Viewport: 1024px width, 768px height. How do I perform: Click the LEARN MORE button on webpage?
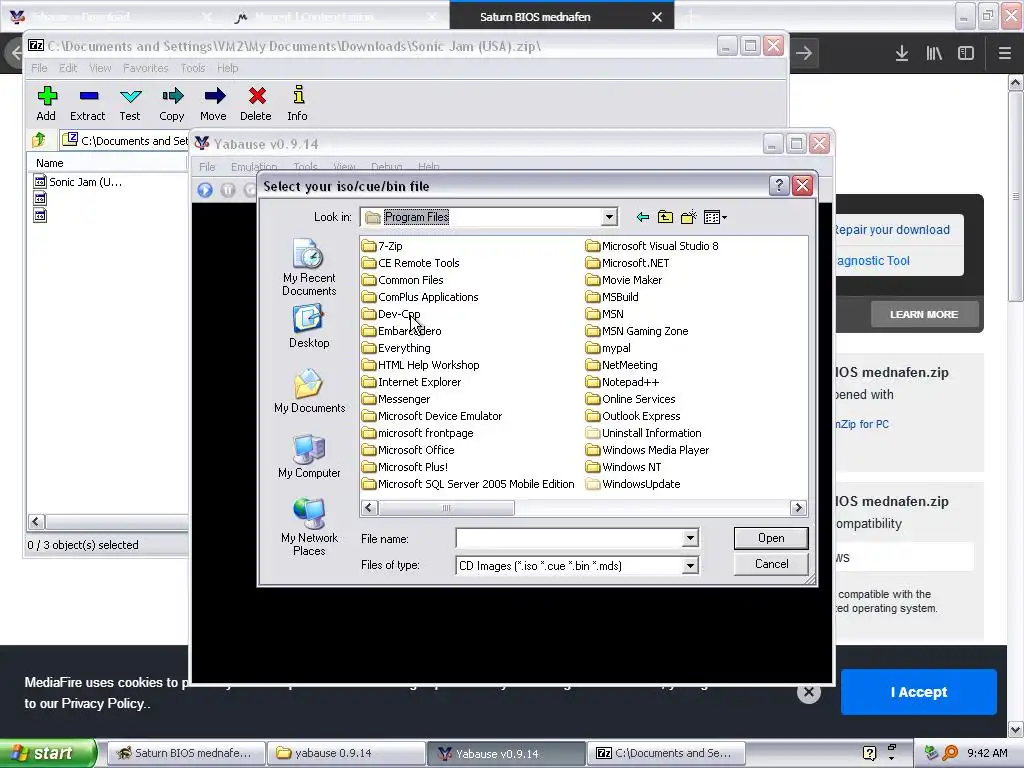coord(924,315)
